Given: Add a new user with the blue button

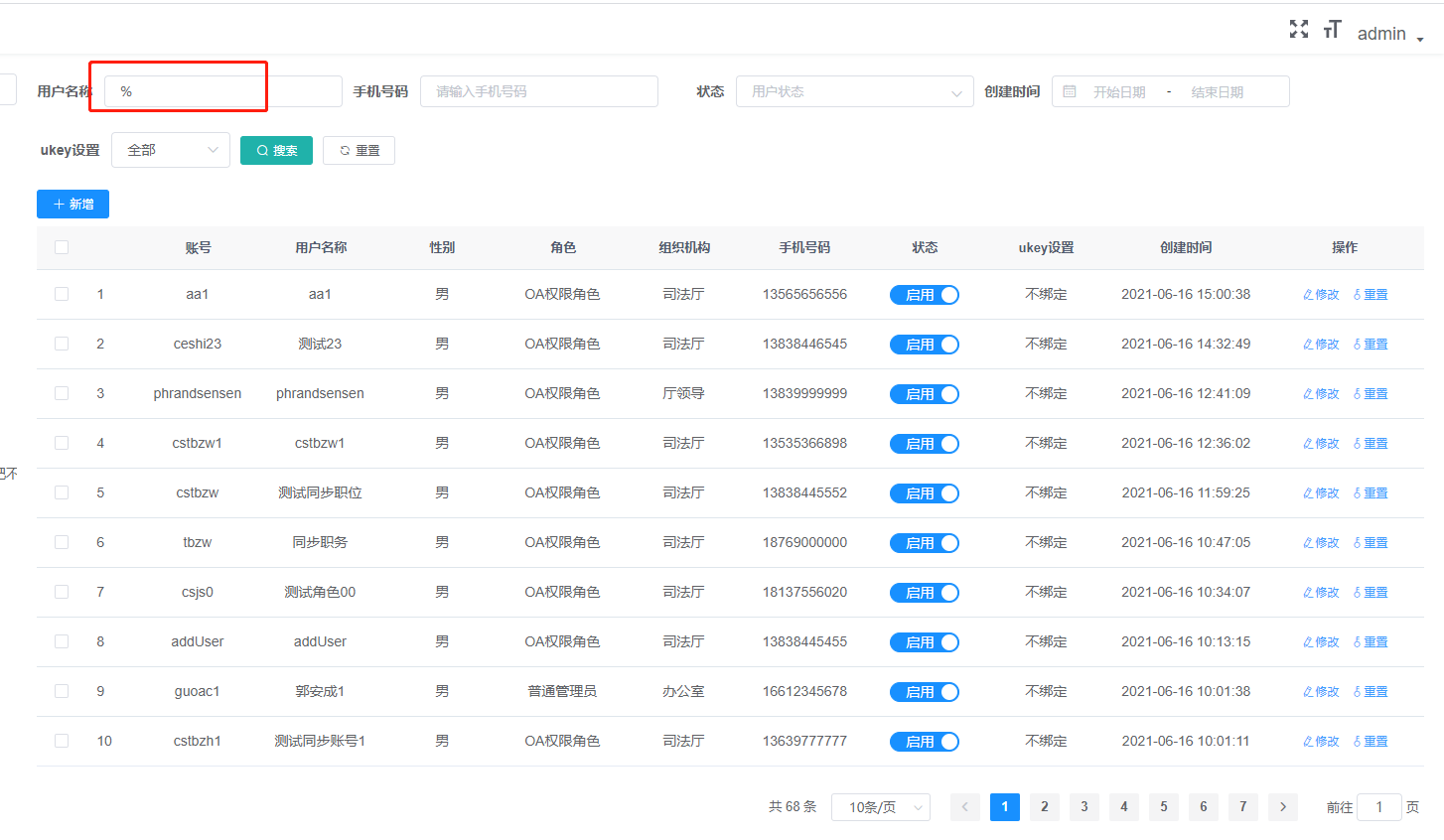Looking at the screenshot, I should pos(72,205).
